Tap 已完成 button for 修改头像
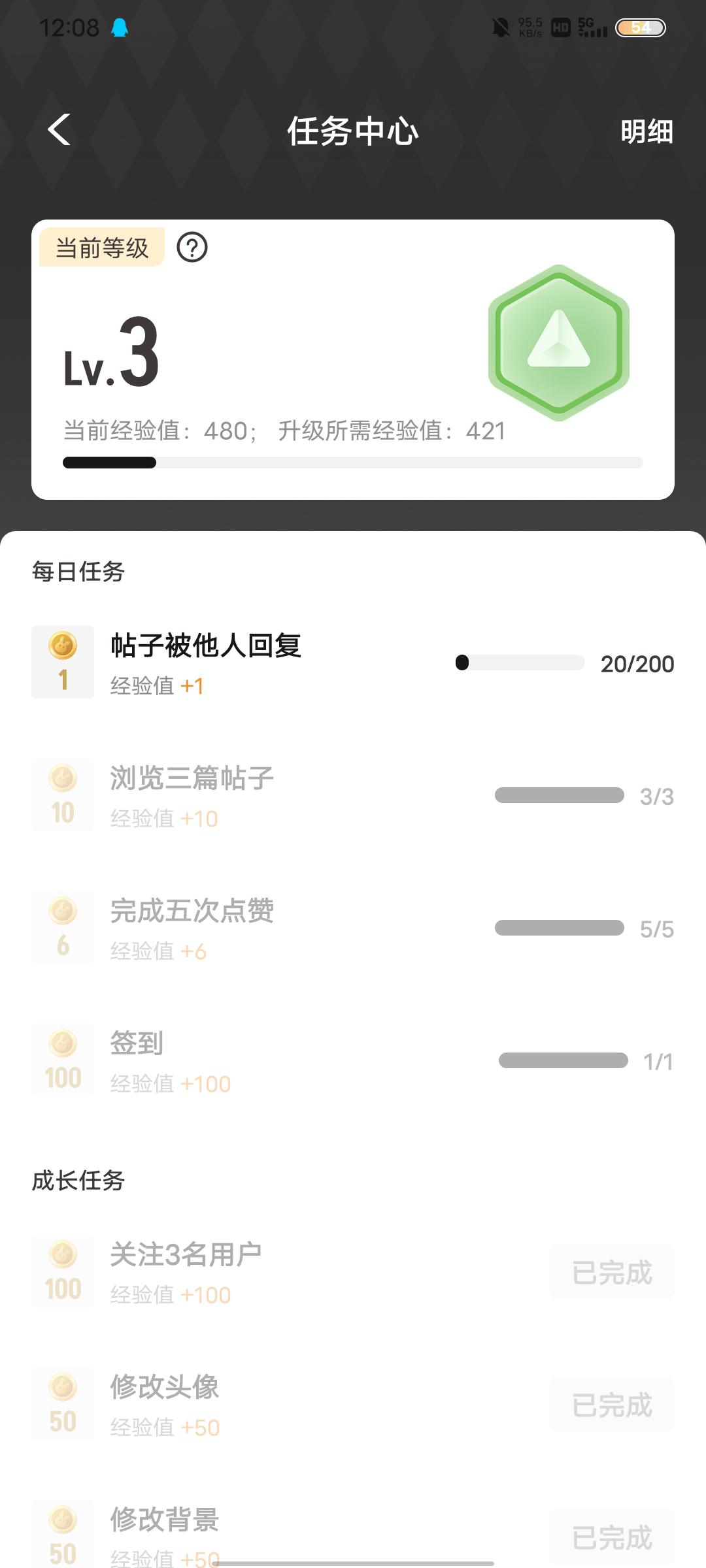 612,1405
